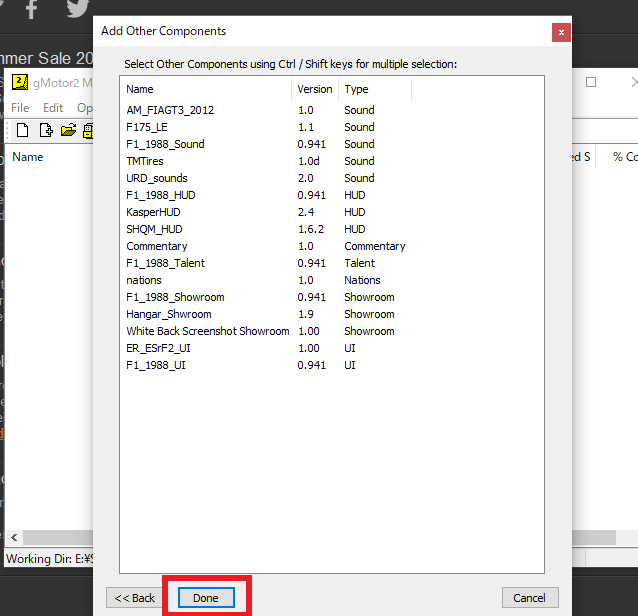
Task: Click the New file toolbar icon
Action: point(22,130)
